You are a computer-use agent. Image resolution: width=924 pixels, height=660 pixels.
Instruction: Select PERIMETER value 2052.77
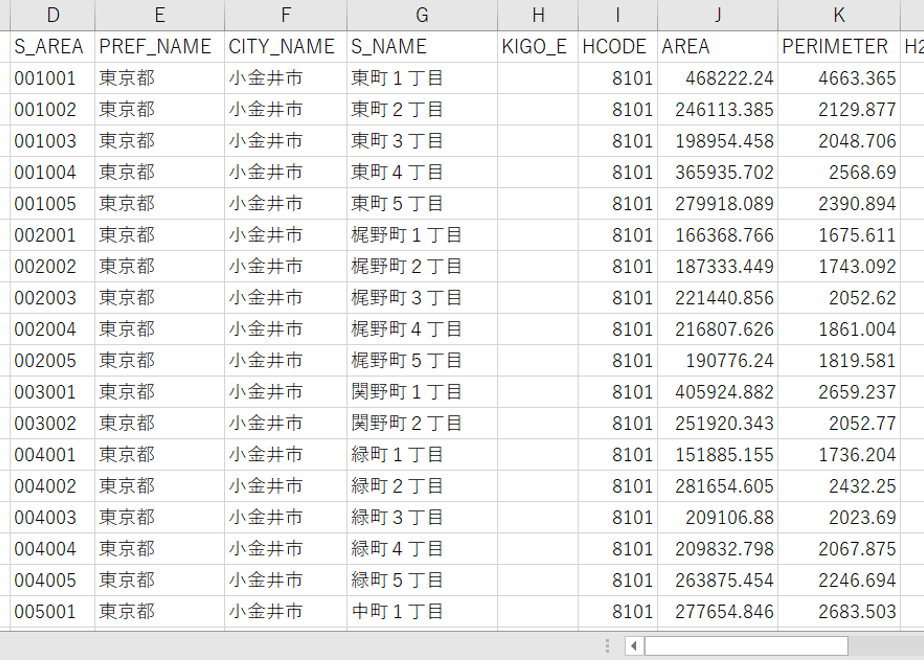[839, 423]
